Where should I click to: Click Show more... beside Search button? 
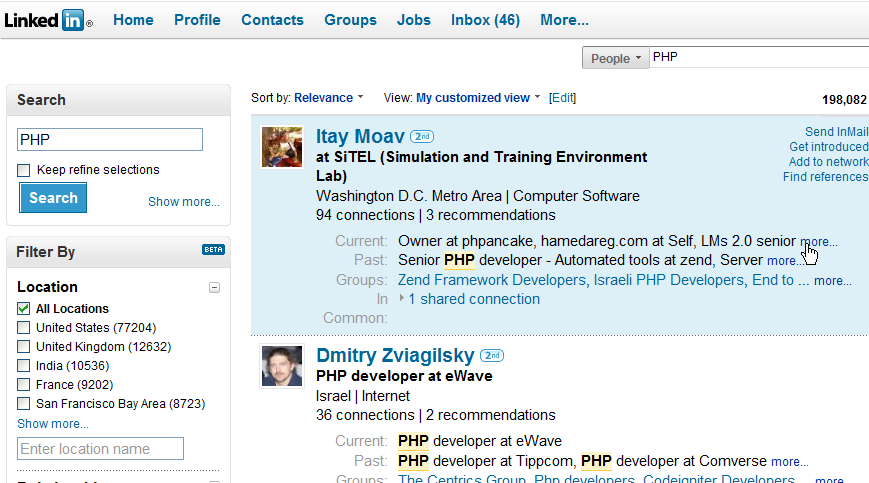tap(183, 202)
